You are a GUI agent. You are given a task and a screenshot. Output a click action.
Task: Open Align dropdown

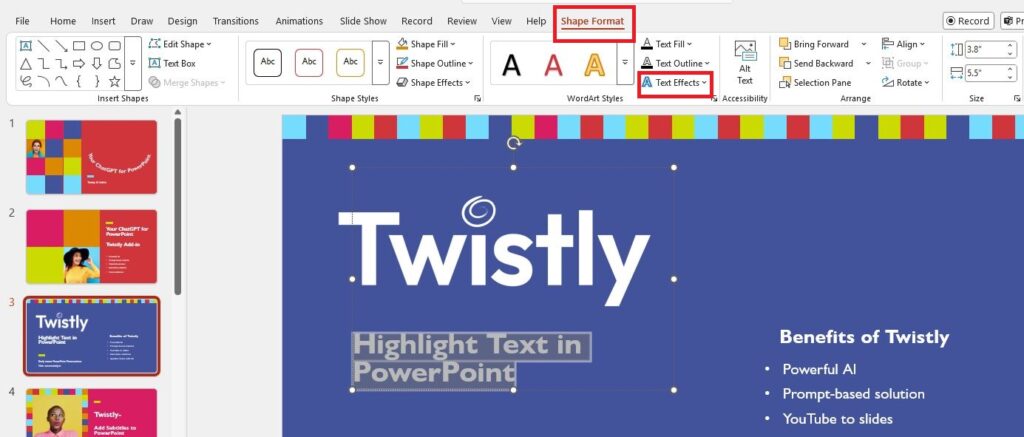click(904, 44)
